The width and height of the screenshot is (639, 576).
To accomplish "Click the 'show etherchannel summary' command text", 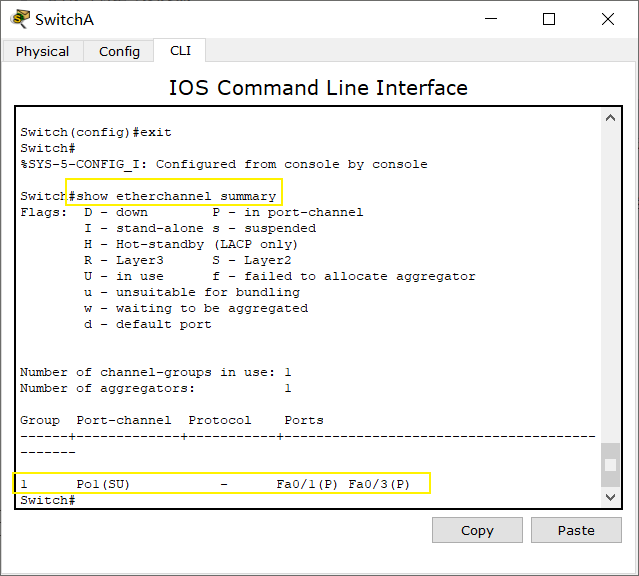I will [176, 196].
